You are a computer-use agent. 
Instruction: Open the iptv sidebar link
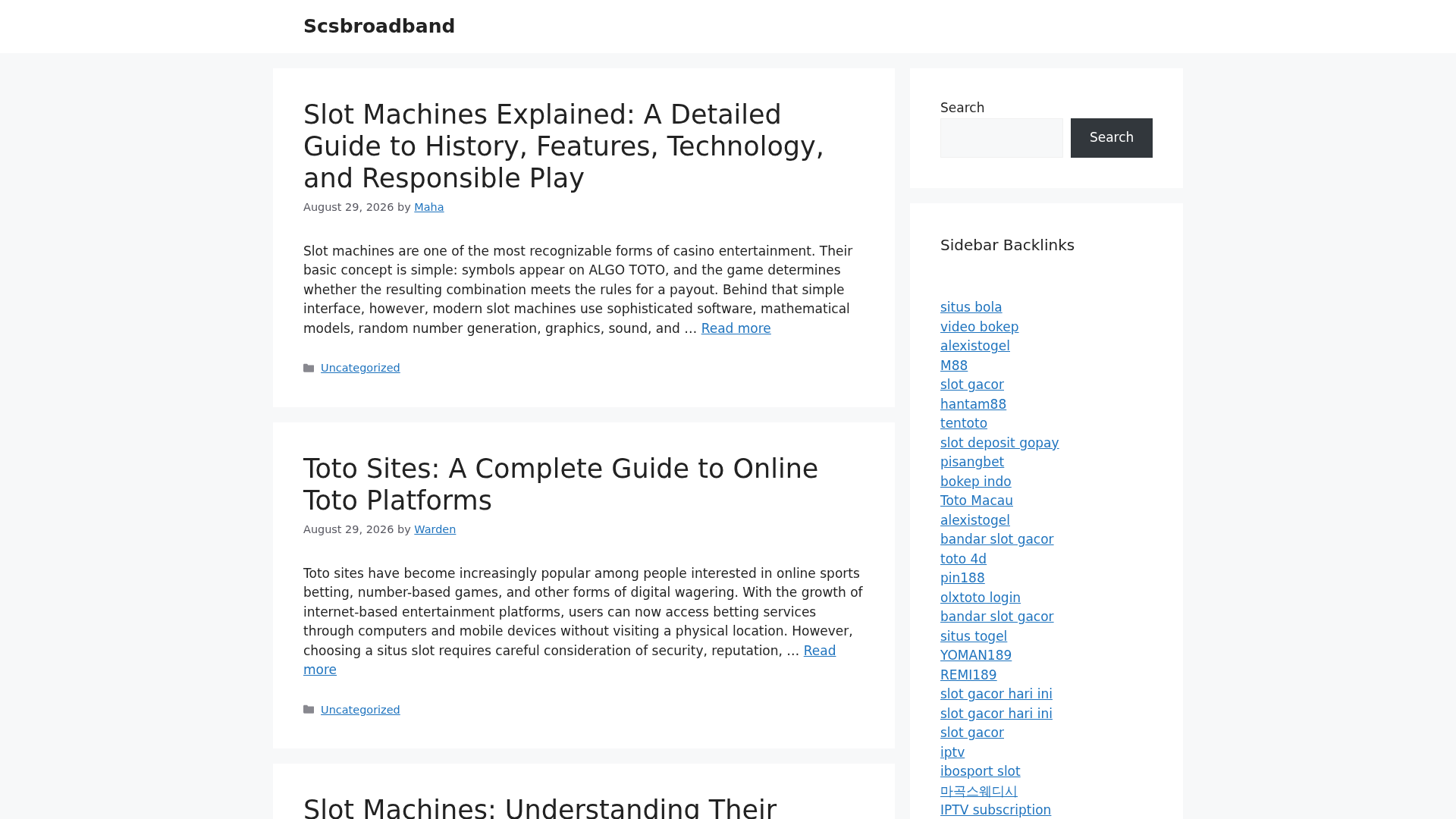(952, 752)
